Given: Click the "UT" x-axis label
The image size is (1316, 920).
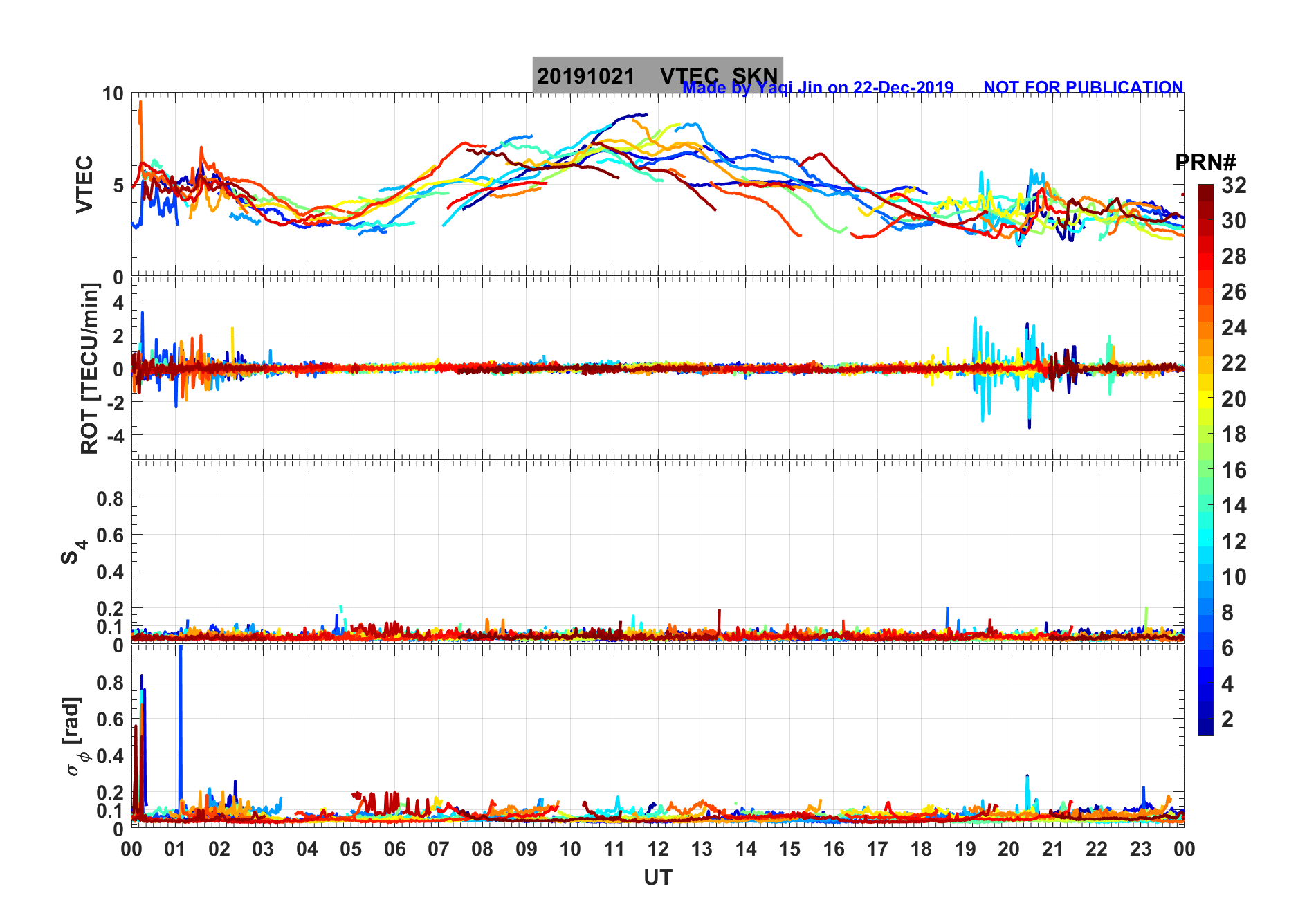Looking at the screenshot, I should (x=657, y=878).
